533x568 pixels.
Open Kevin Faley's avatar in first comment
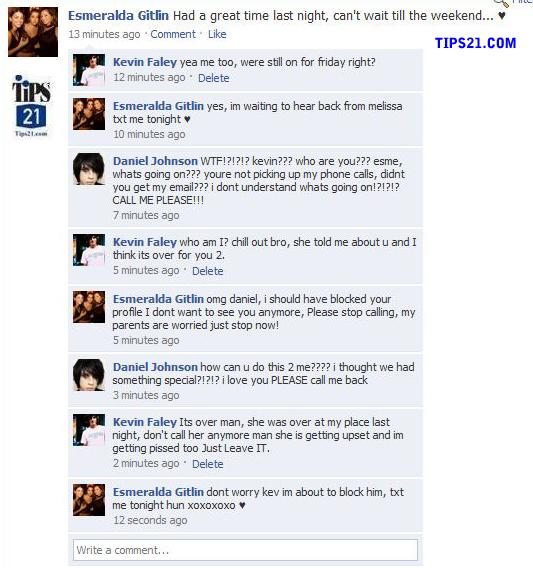coord(89,70)
